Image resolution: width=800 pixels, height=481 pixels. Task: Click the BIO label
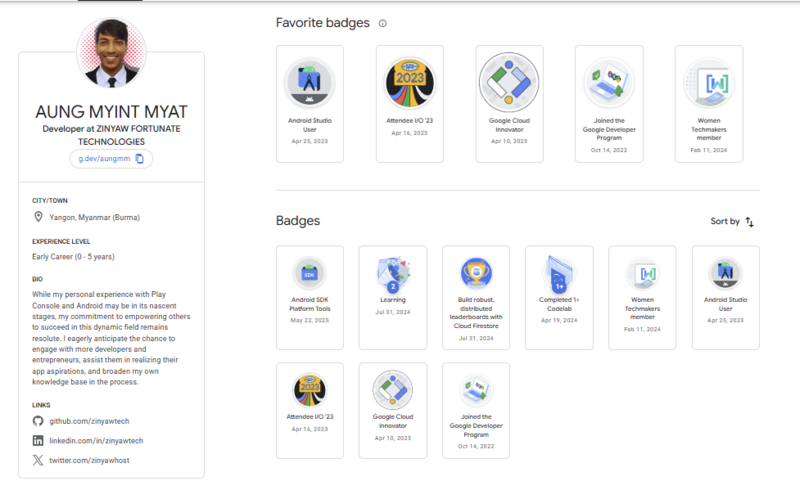37,279
